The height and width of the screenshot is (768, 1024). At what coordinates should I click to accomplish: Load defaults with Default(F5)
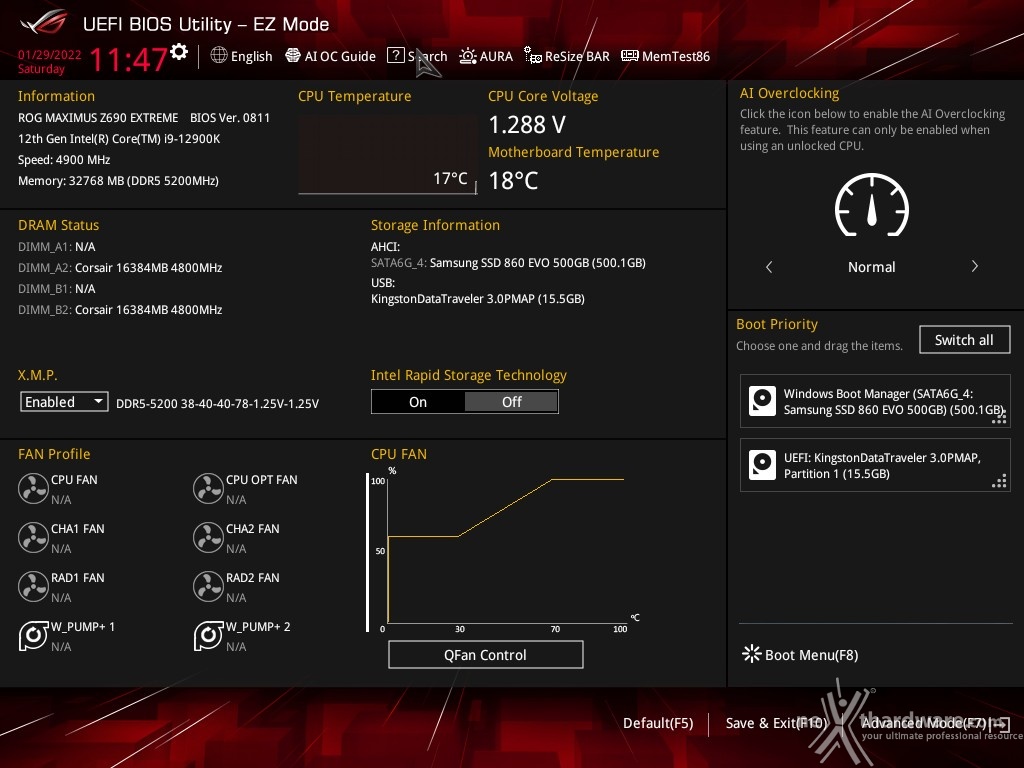[x=658, y=723]
